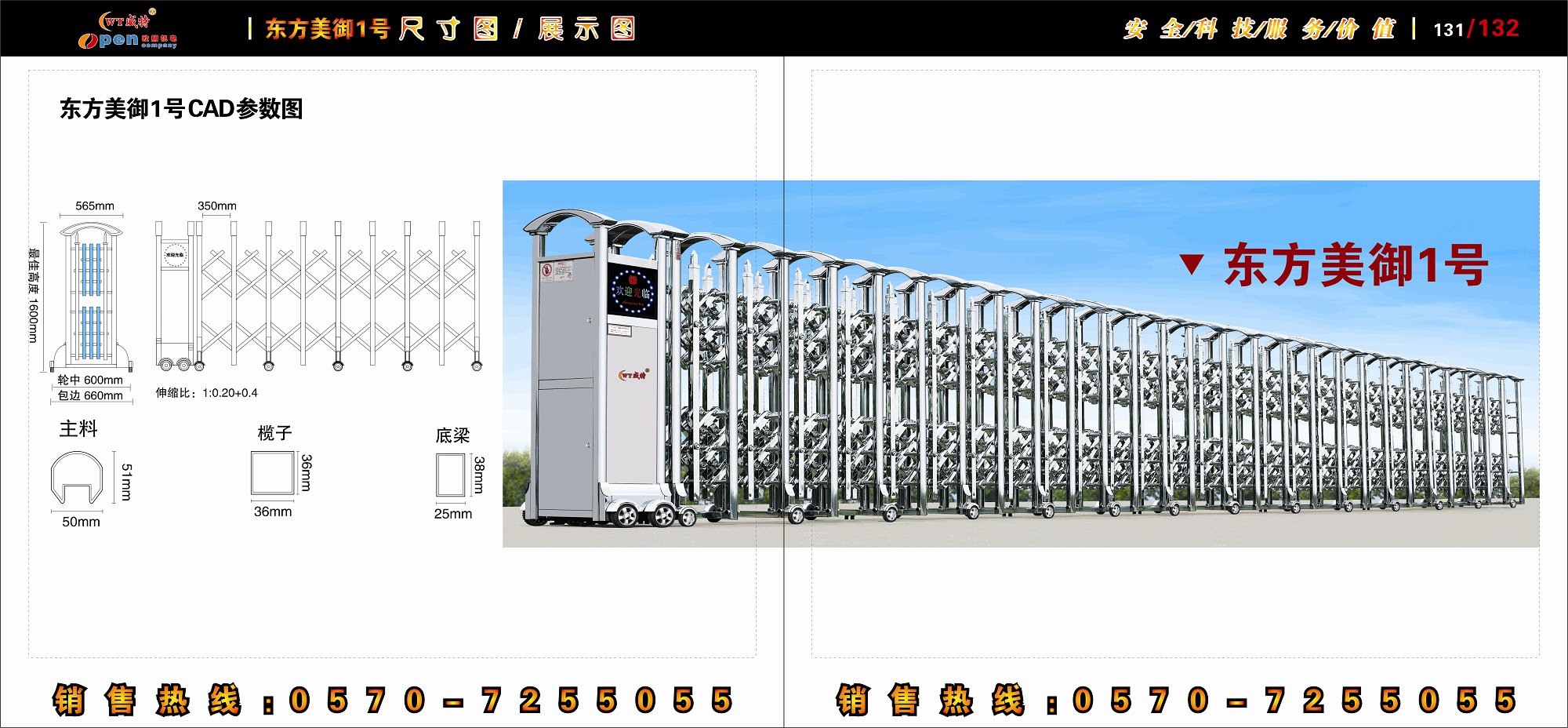Viewport: 1568px width, 728px height.
Task: Click the WT Open company logo
Action: (128, 30)
